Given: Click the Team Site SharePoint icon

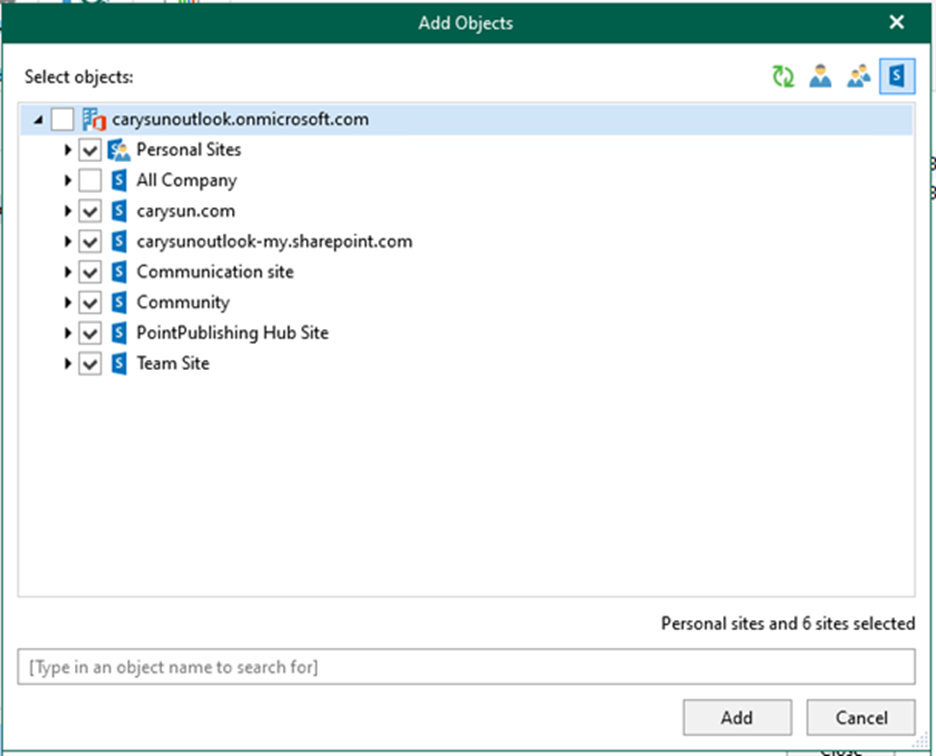Looking at the screenshot, I should pyautogui.click(x=119, y=363).
